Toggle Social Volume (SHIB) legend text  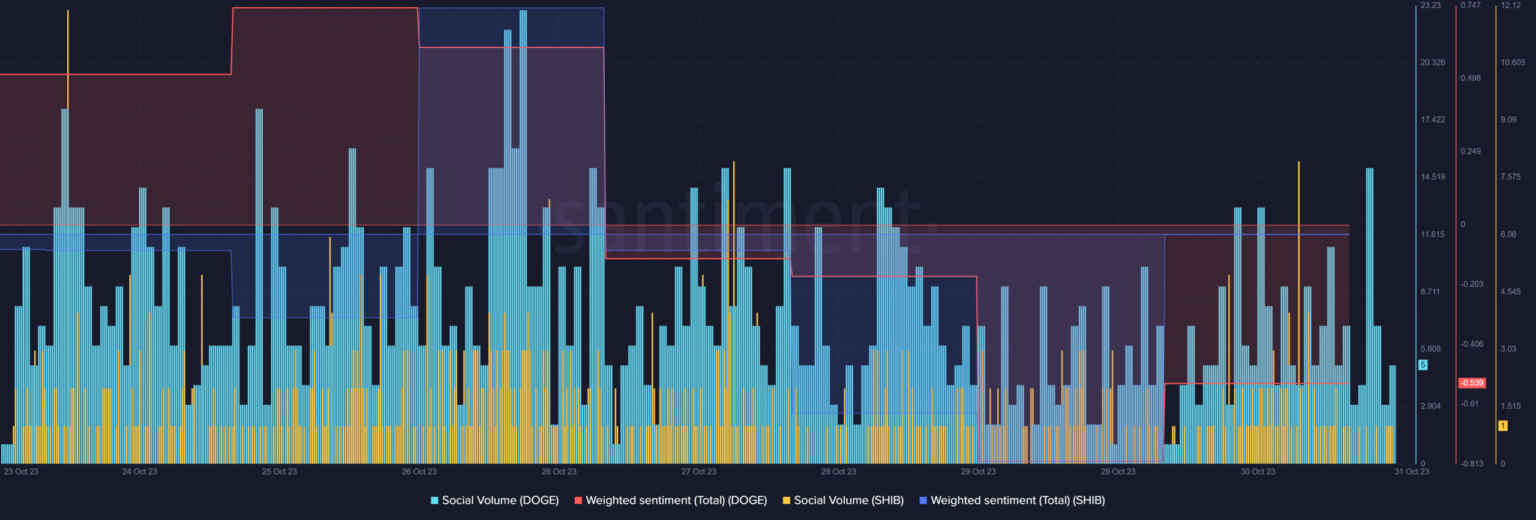(x=847, y=499)
